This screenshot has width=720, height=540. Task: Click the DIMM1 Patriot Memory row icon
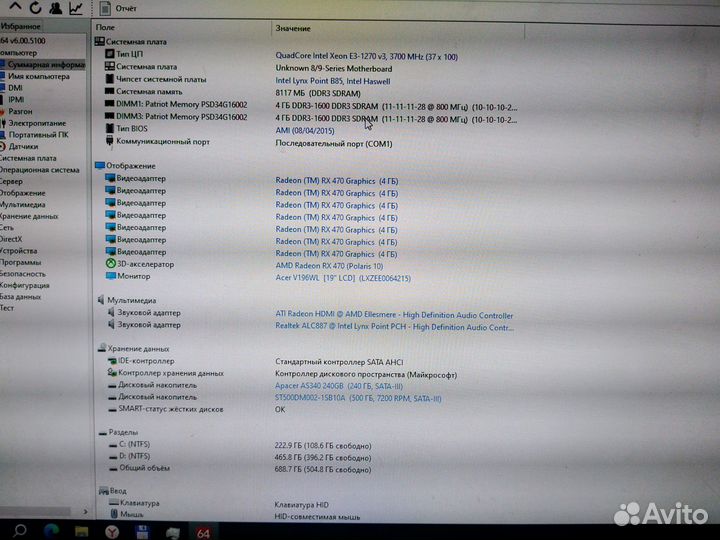coord(109,104)
